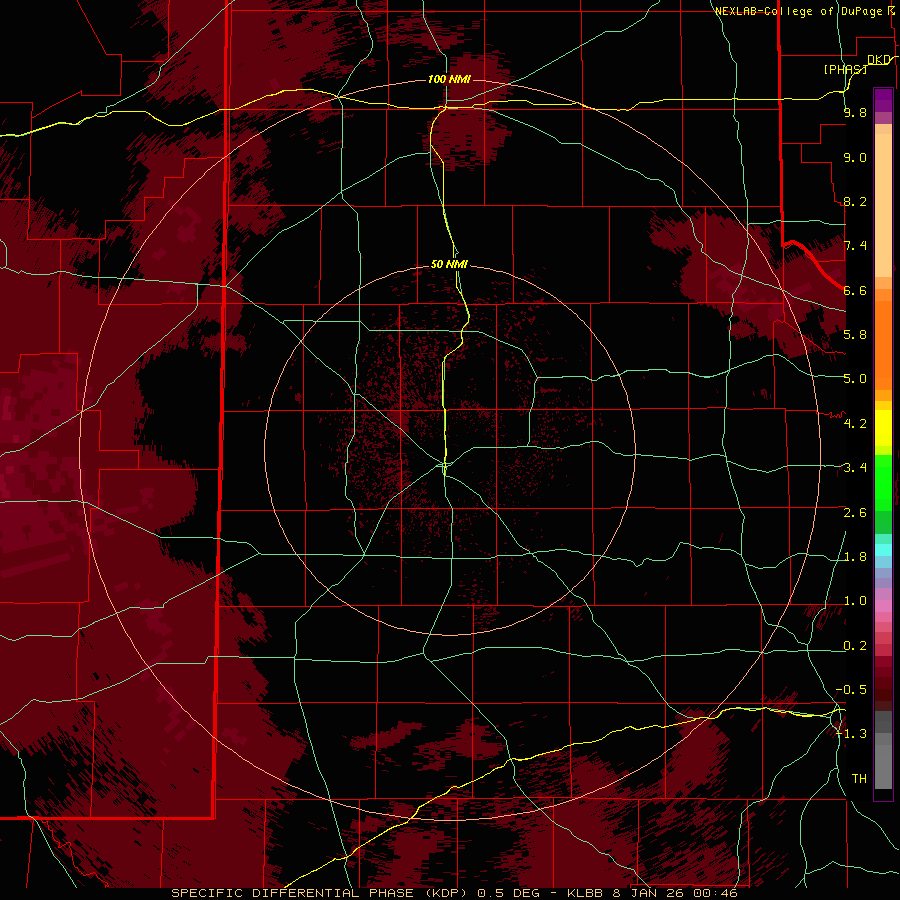Click "SPECIFIC DIFFERENTIAL PHASE" in the caption

293,893
